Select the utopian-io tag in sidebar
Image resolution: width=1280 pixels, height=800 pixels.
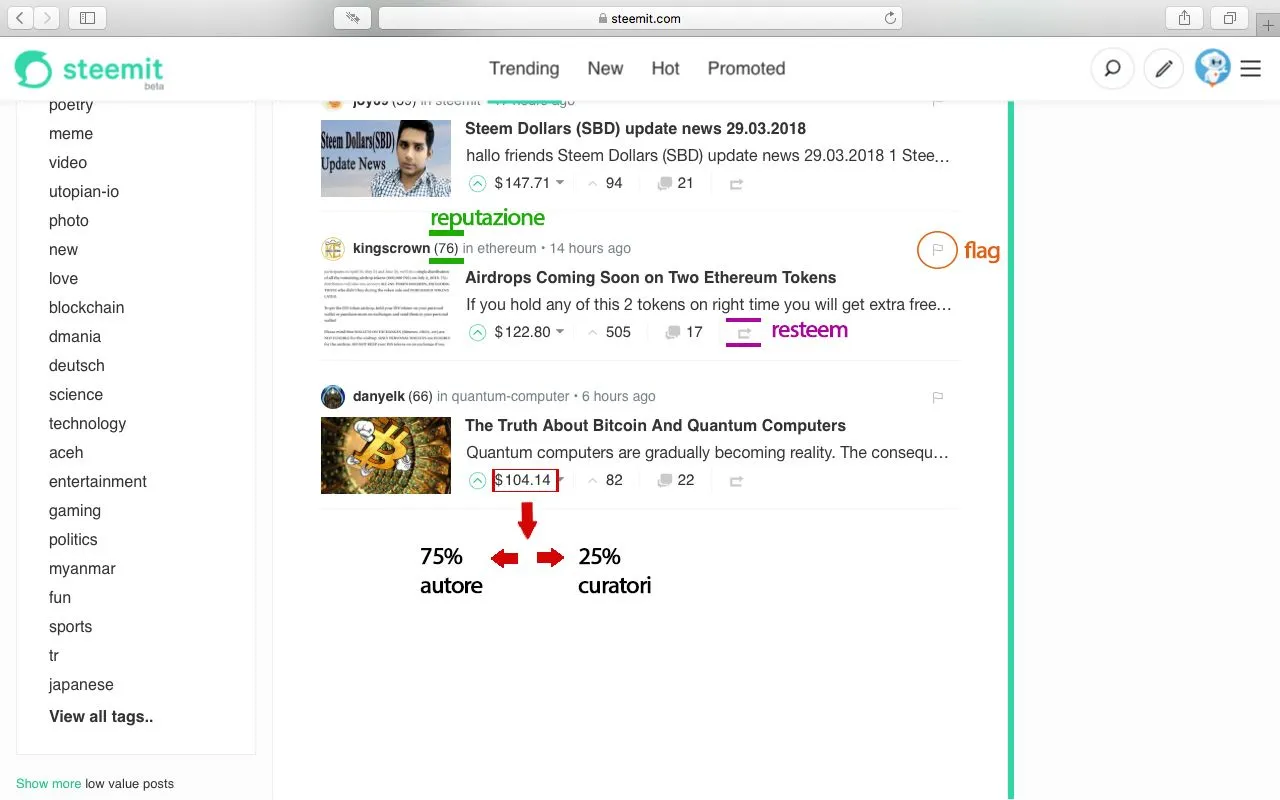[x=84, y=191]
